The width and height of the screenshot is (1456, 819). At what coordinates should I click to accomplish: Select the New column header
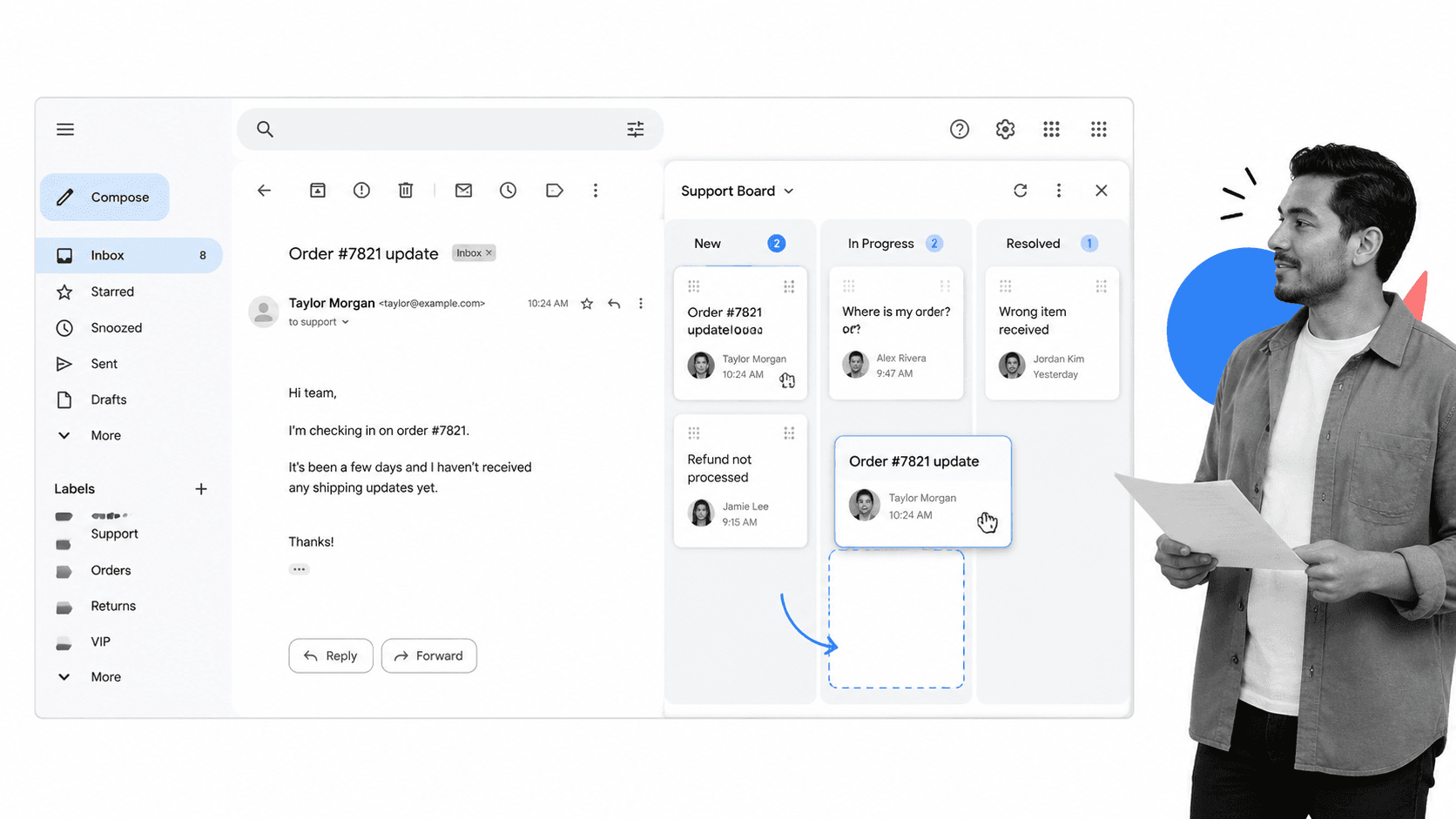pyautogui.click(x=707, y=244)
